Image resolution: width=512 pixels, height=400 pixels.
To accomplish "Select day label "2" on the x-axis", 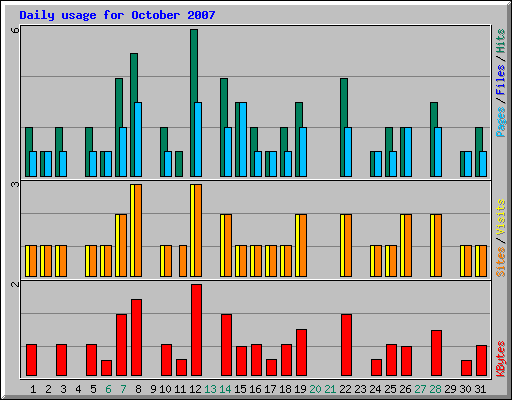I will [x=48, y=389].
